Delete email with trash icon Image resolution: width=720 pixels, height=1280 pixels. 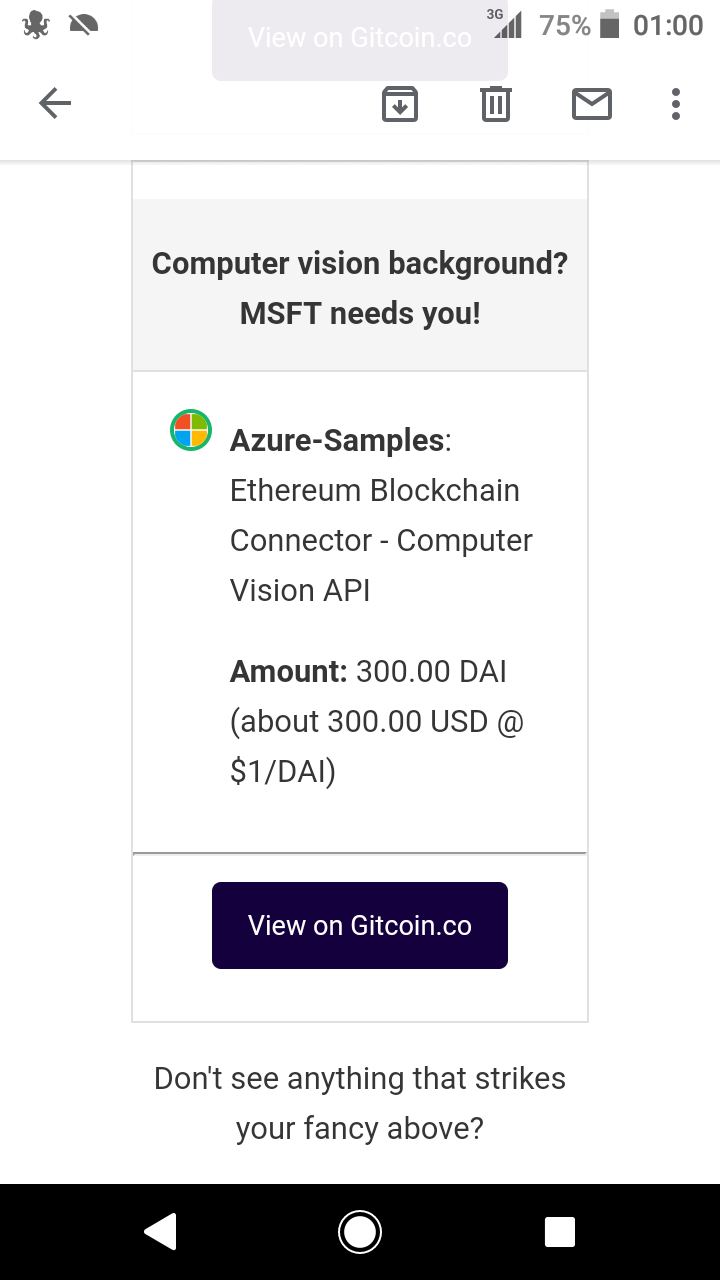(x=496, y=104)
